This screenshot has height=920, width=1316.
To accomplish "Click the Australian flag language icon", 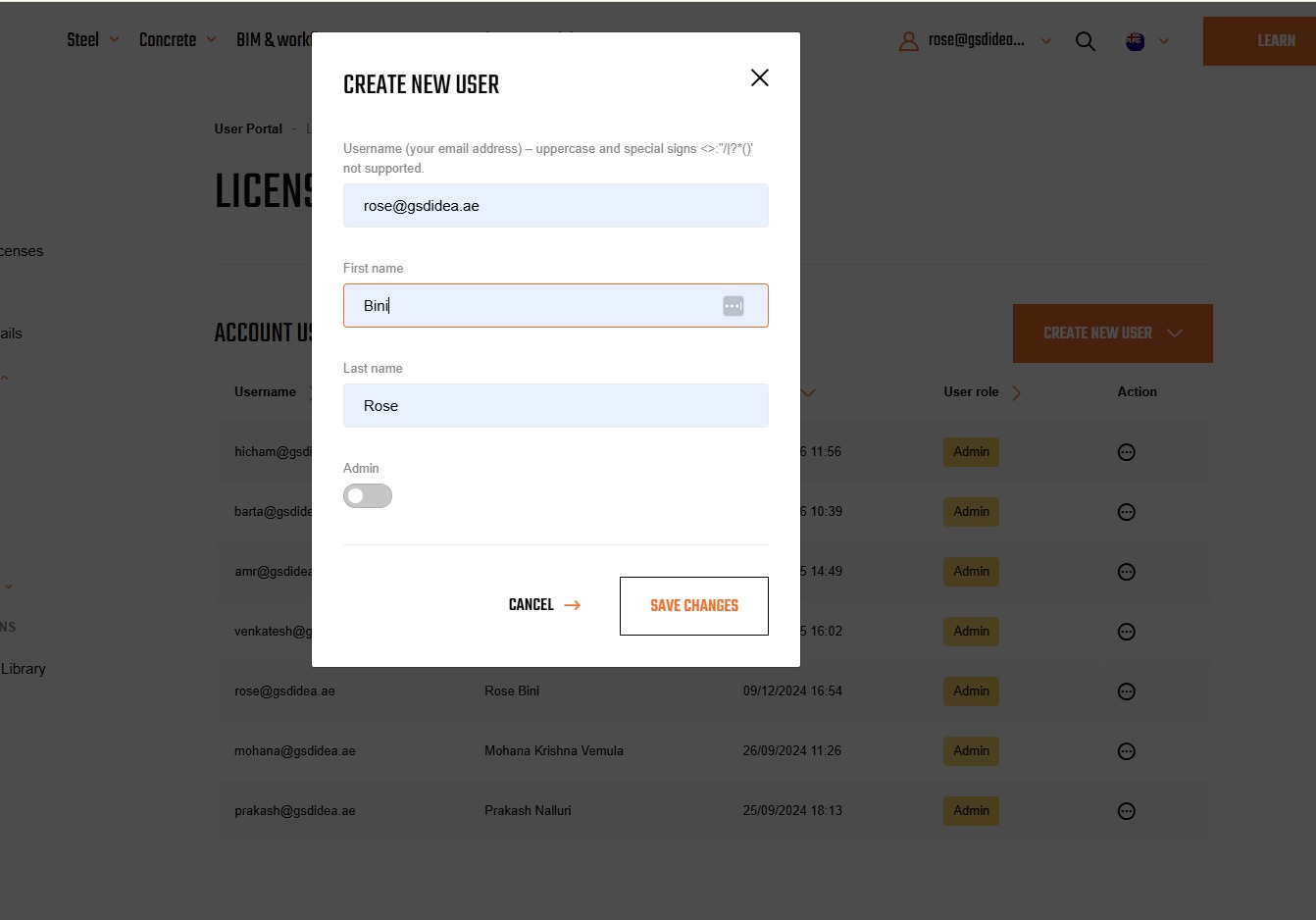I will [x=1135, y=41].
